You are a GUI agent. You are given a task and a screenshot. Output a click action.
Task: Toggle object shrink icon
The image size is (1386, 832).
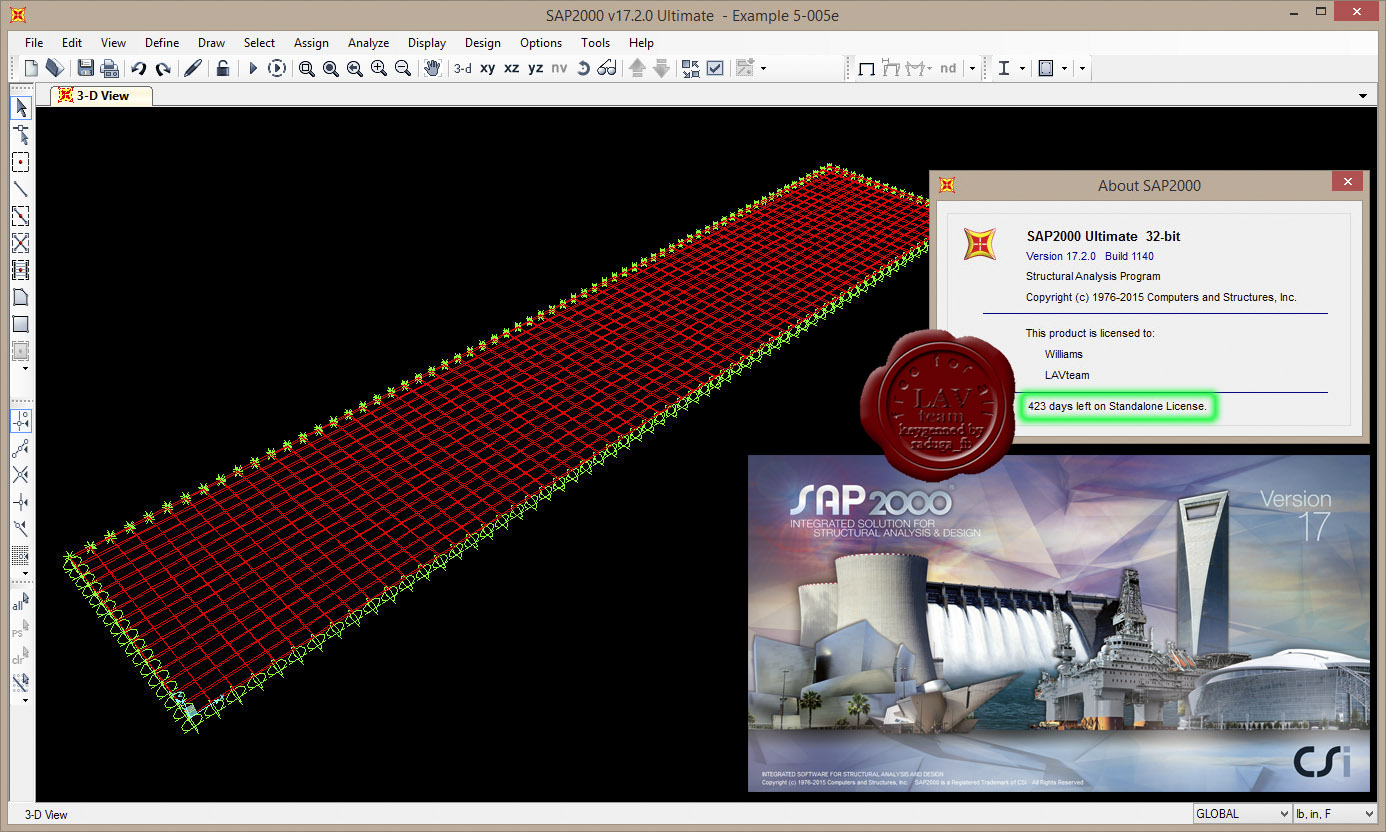tap(691, 68)
